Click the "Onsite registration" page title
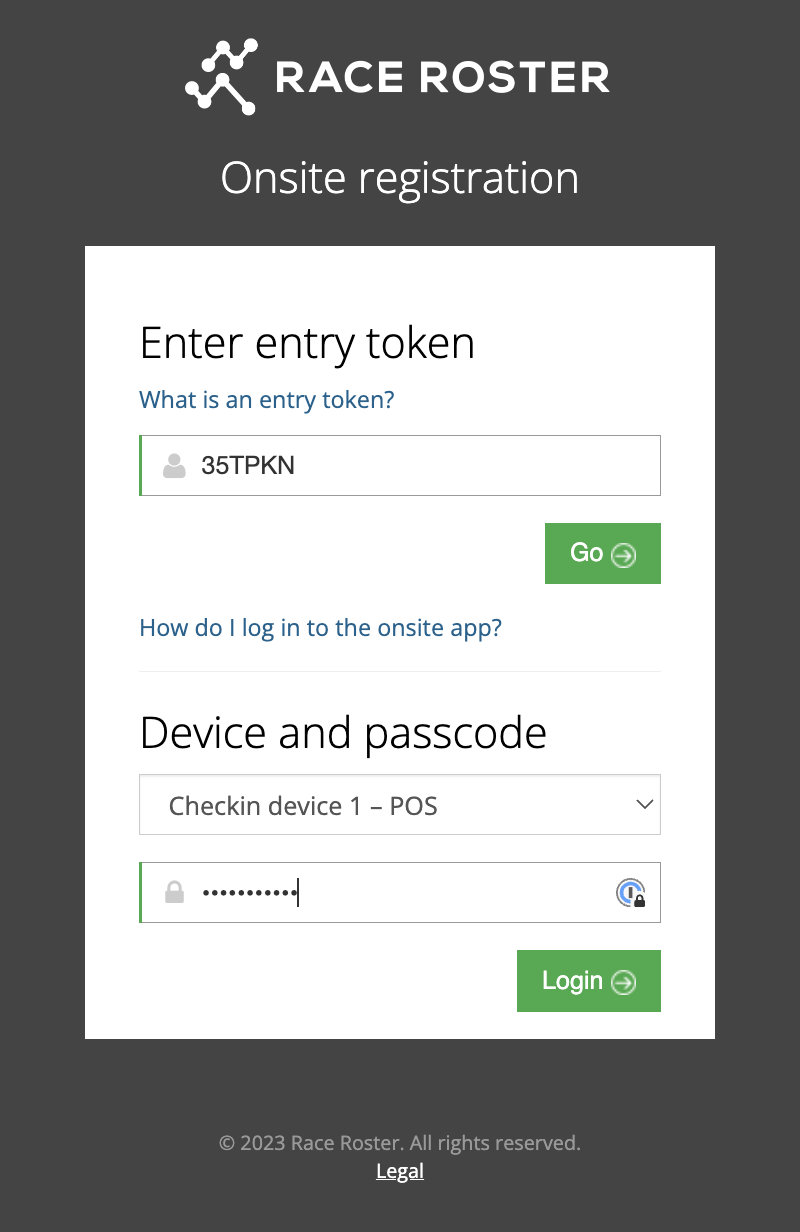Image resolution: width=800 pixels, height=1232 pixels. point(400,178)
